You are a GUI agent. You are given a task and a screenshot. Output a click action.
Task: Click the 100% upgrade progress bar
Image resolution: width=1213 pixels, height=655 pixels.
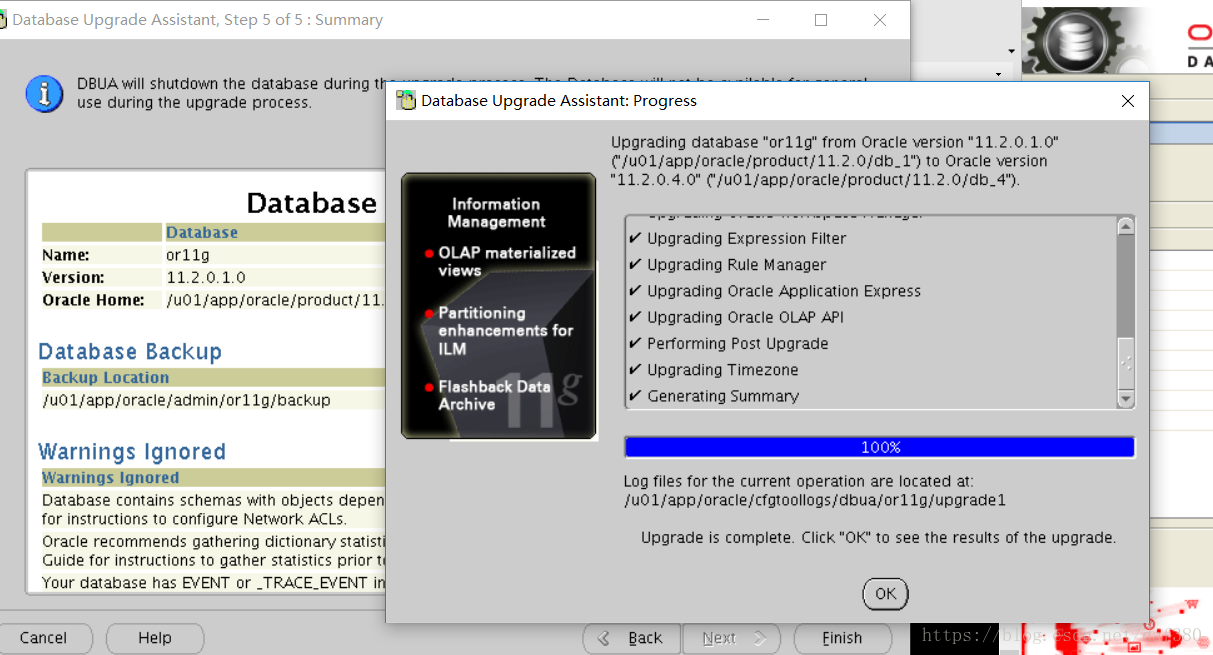[879, 447]
